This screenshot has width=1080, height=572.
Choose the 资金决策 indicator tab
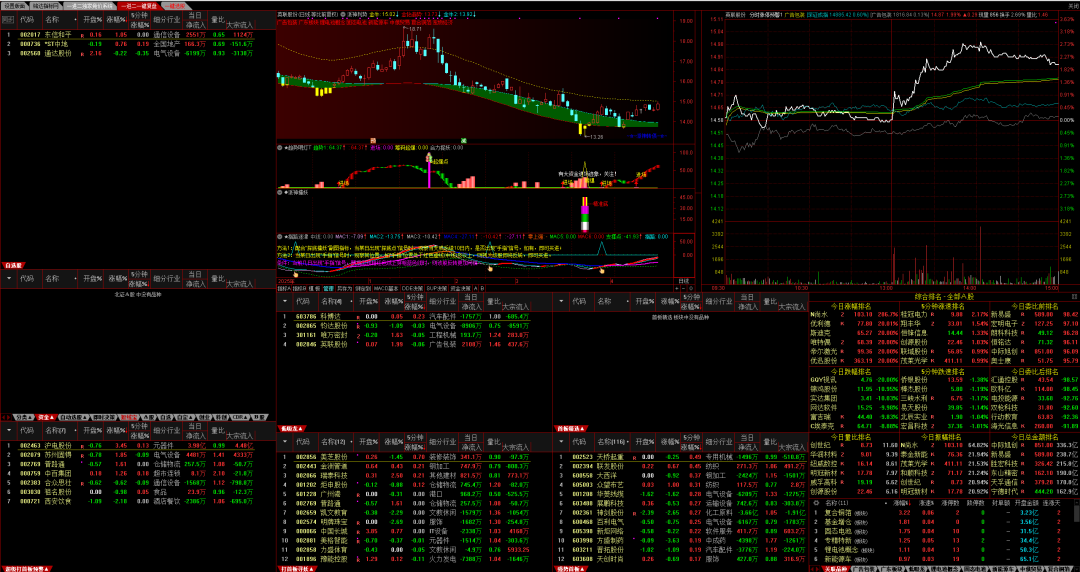460,288
